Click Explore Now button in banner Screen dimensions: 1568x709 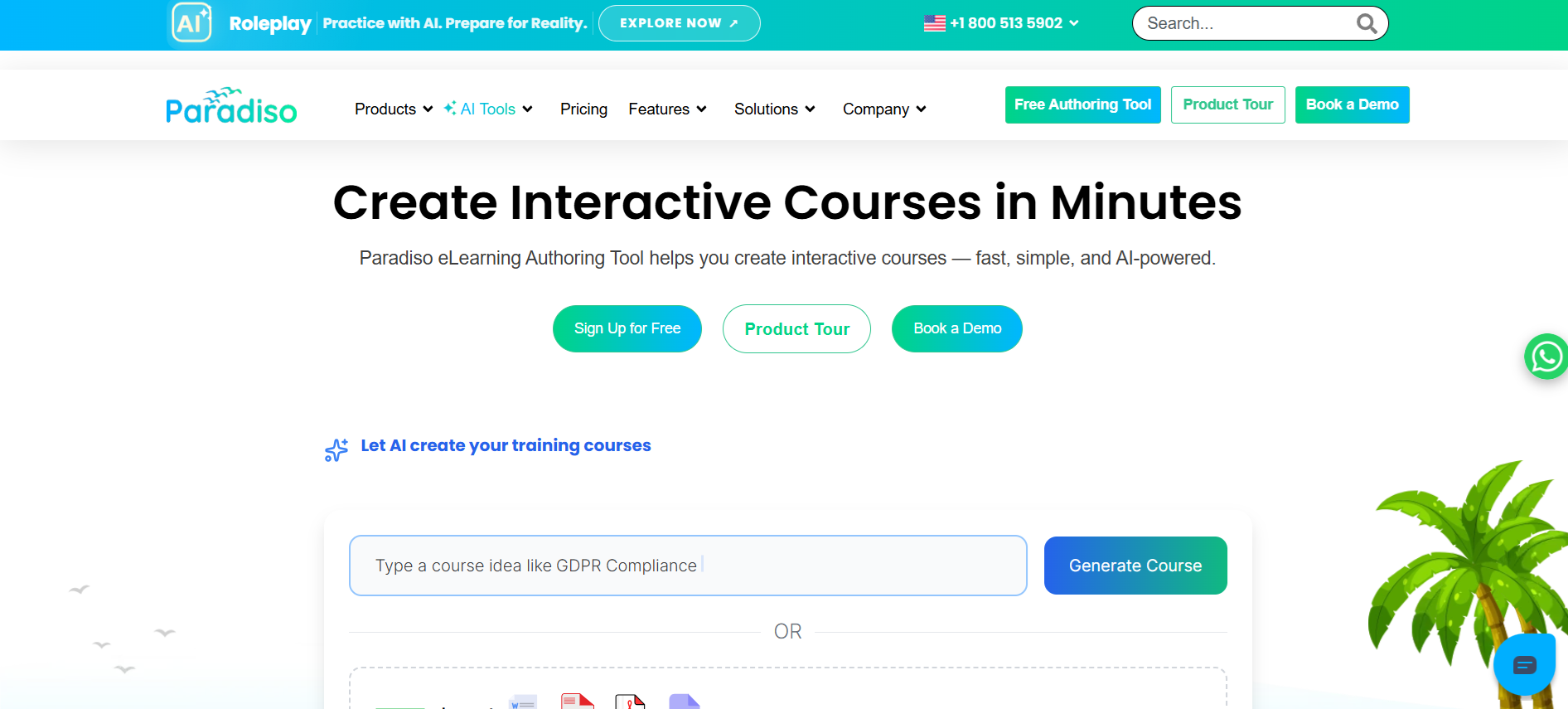click(x=679, y=23)
